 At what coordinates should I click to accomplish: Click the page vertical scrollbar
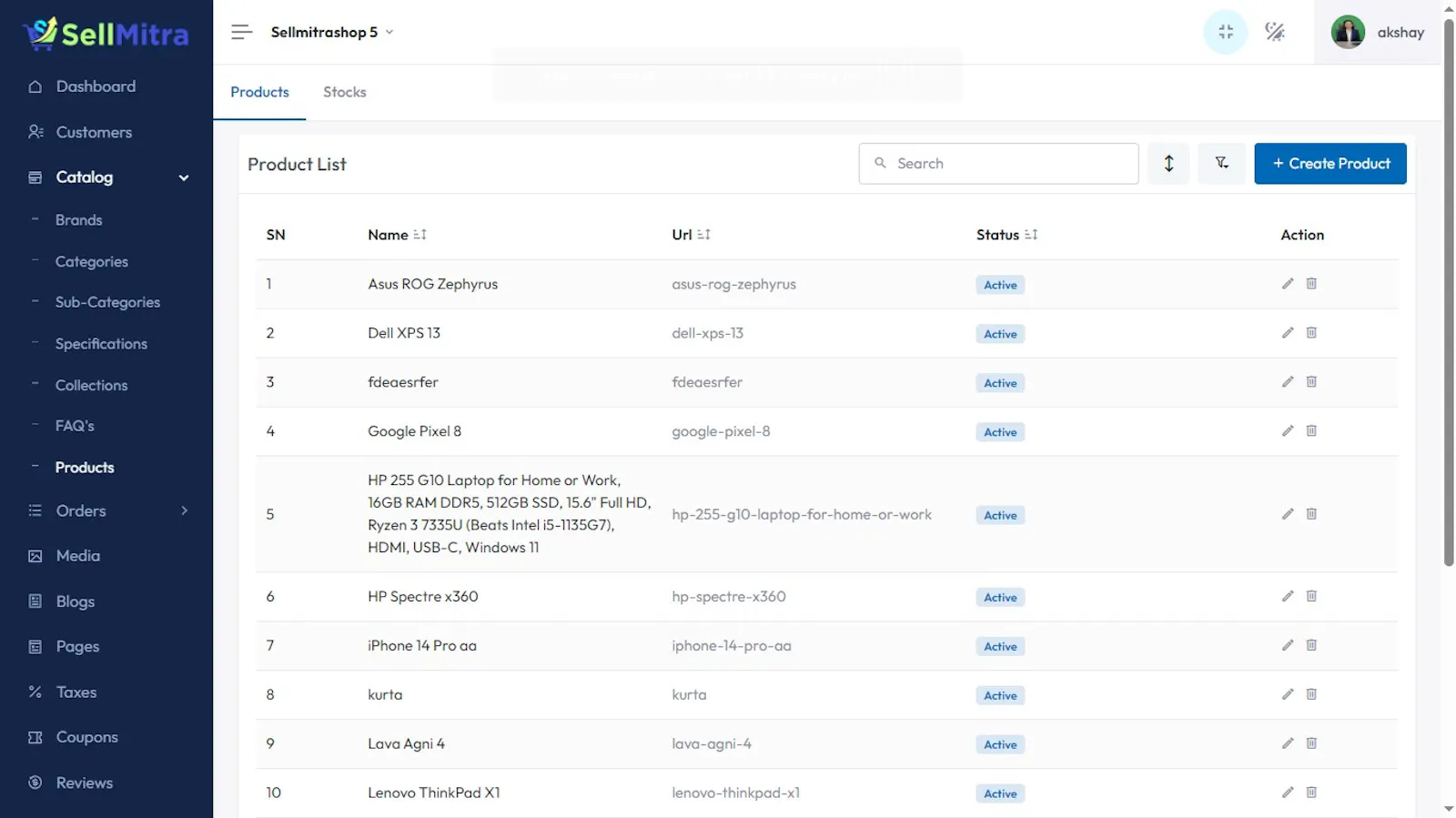[1449, 291]
